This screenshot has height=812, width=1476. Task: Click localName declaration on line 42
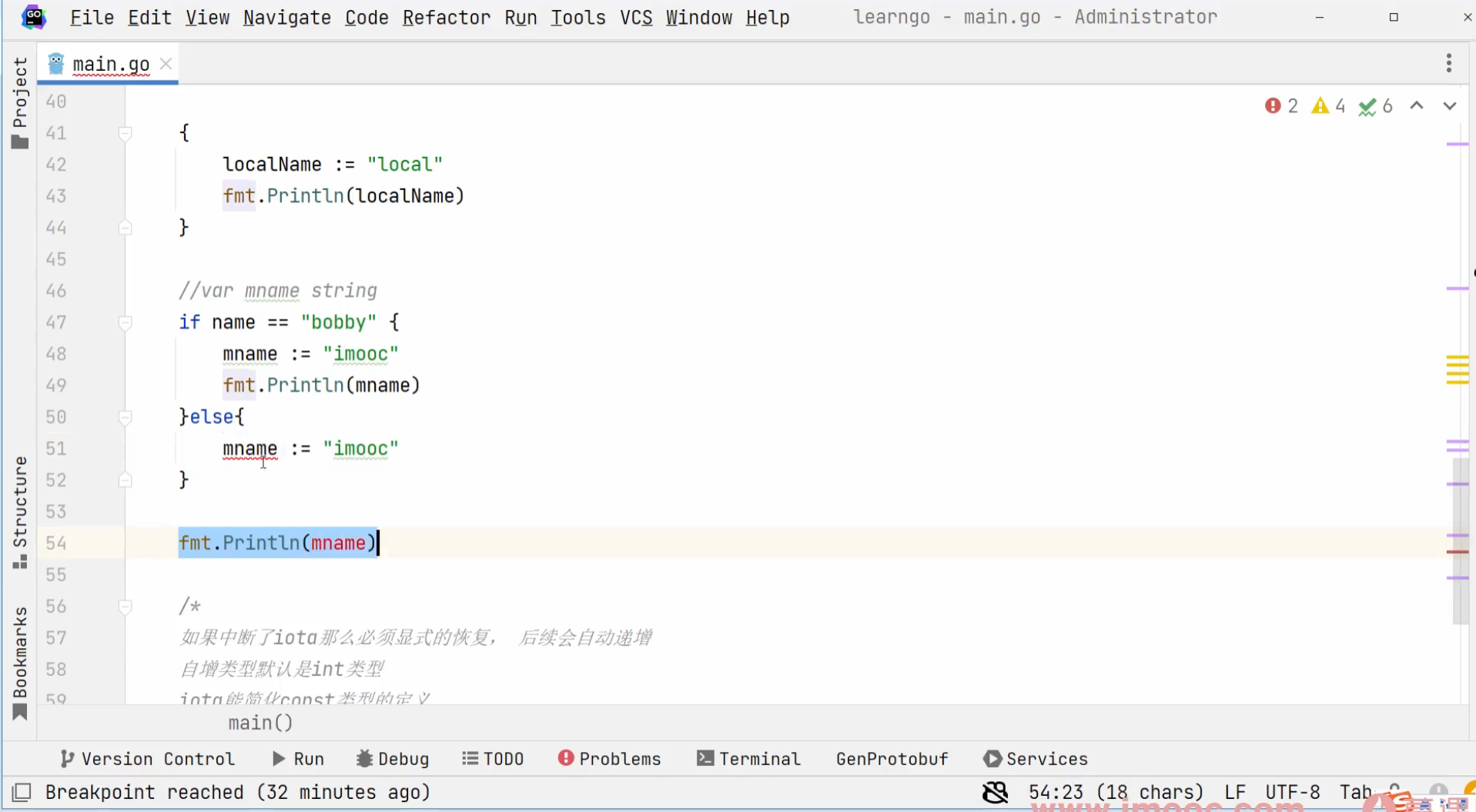[x=272, y=165]
